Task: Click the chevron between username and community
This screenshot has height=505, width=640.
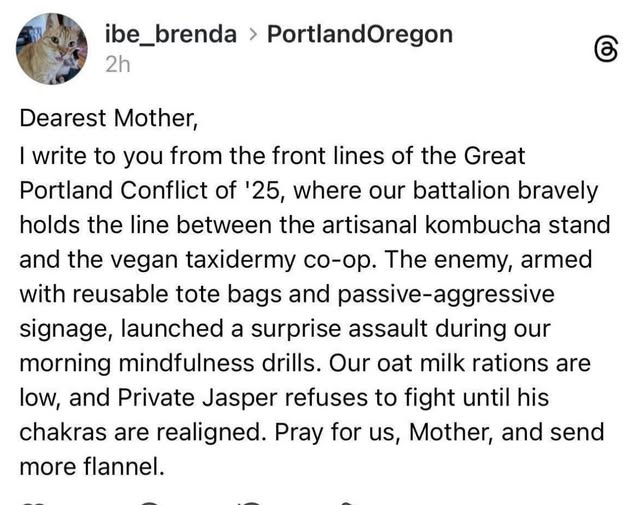Action: coord(252,35)
